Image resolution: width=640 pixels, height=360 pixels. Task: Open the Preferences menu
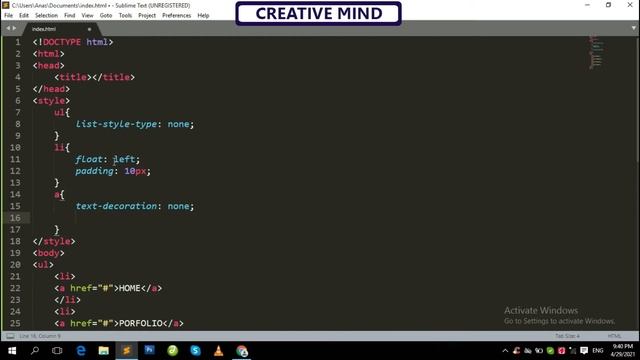[x=176, y=16]
